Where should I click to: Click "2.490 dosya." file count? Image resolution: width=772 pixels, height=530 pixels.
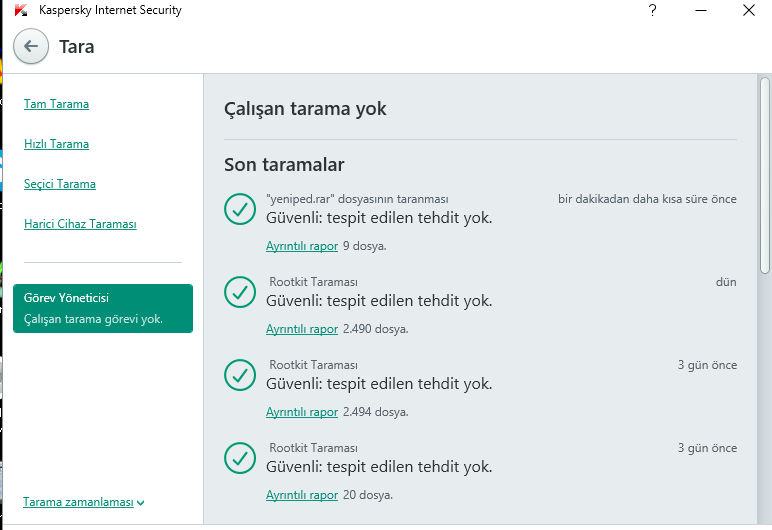pos(376,329)
